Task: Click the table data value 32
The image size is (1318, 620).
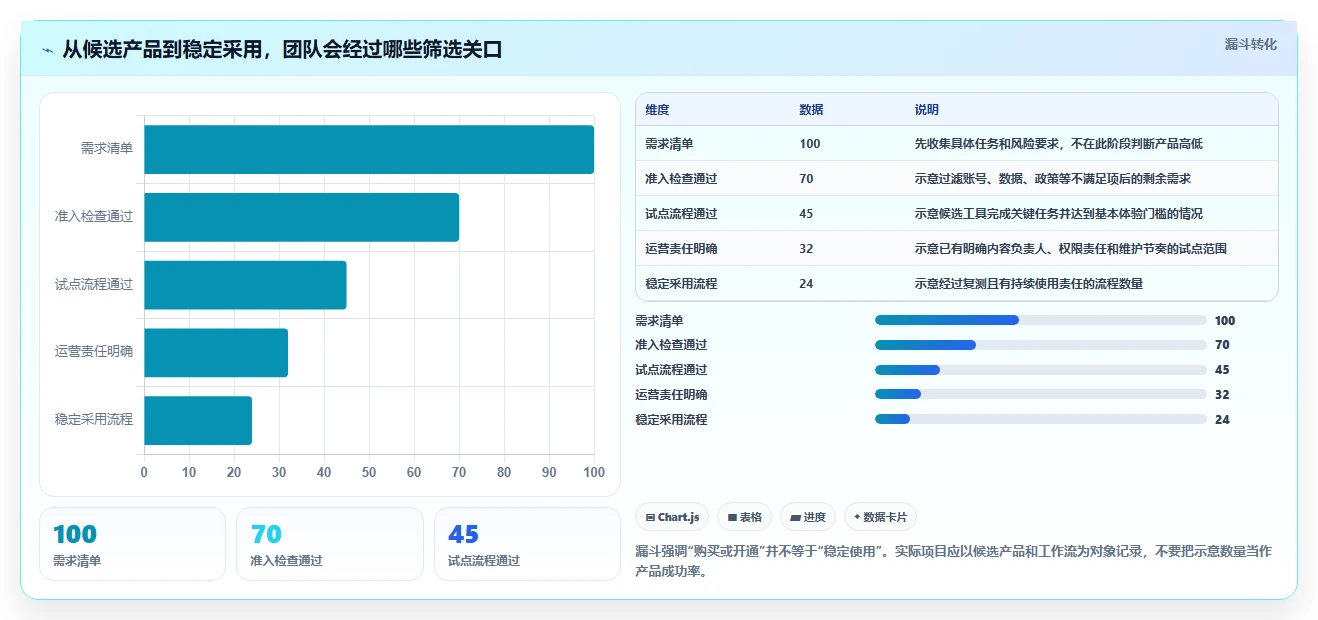Action: pyautogui.click(x=806, y=249)
